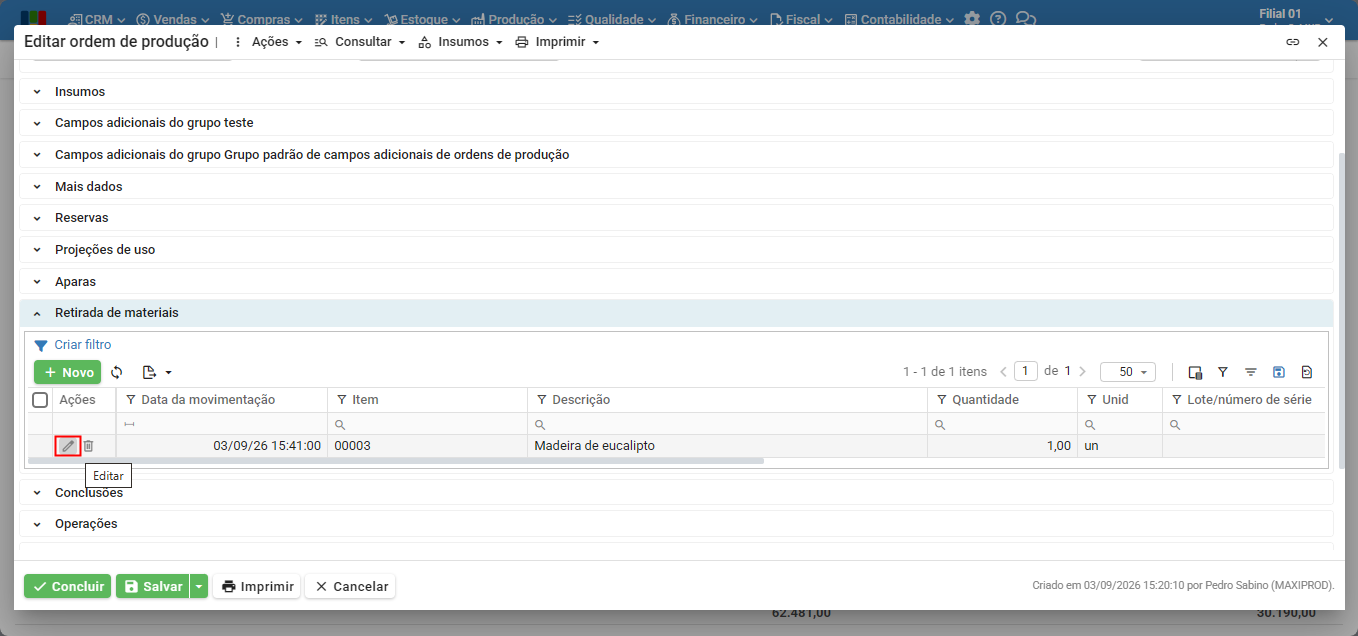Click the funnel icon on Descrição column header
Viewport: 1358px width, 636px height.
coord(542,400)
